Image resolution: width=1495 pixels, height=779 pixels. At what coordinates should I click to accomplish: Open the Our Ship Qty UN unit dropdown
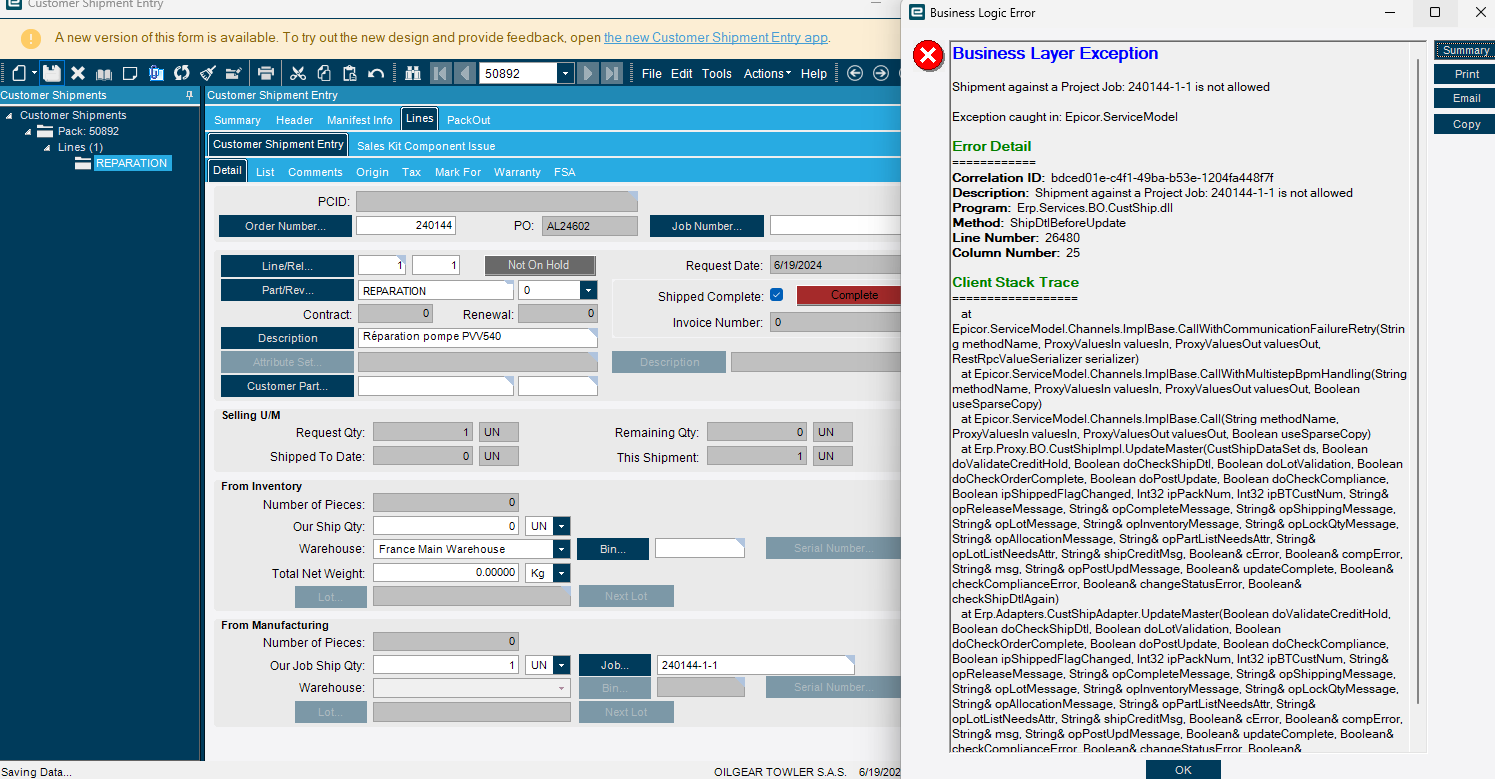point(562,526)
